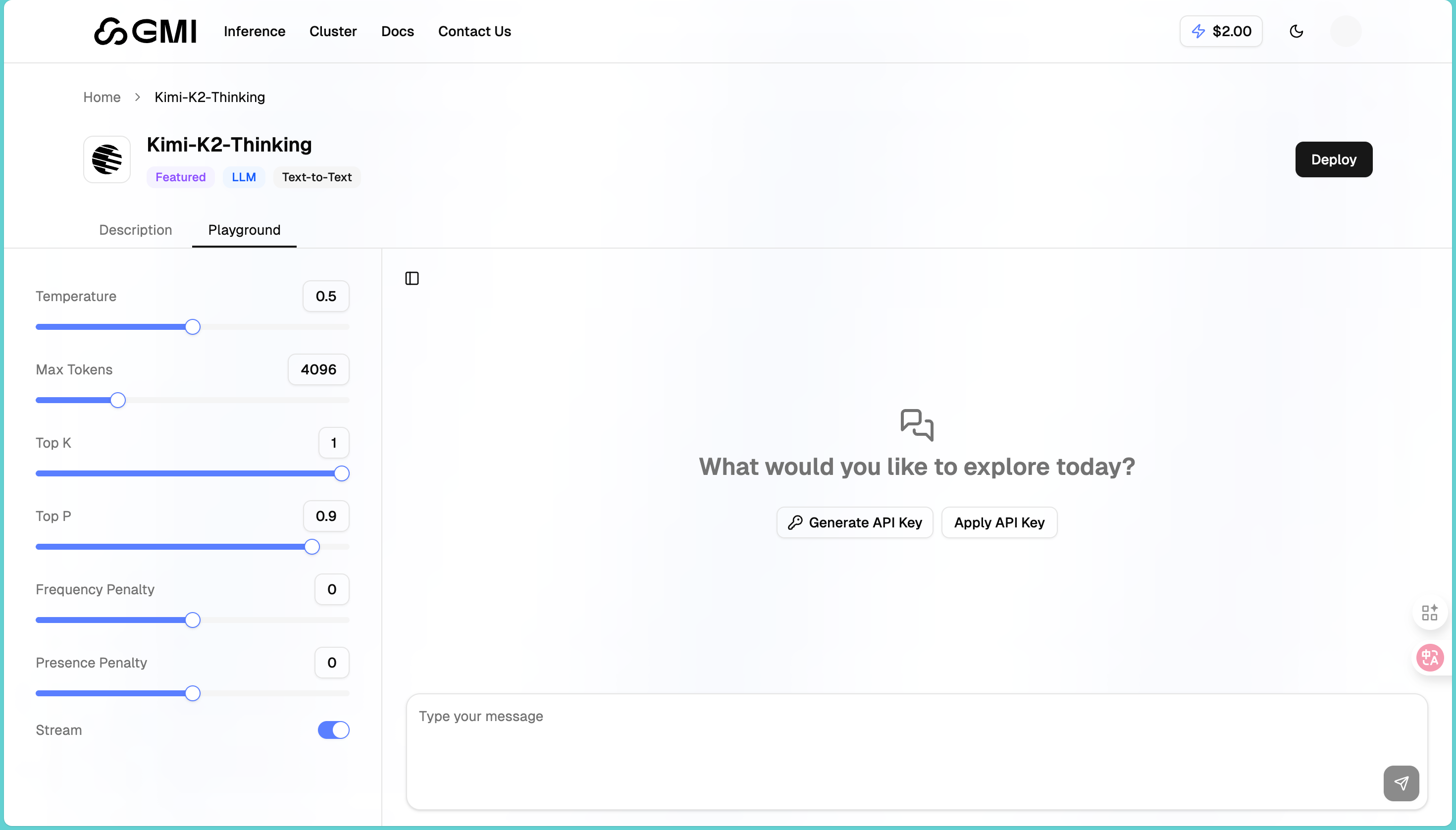Click the GMI logo in the header

146,31
